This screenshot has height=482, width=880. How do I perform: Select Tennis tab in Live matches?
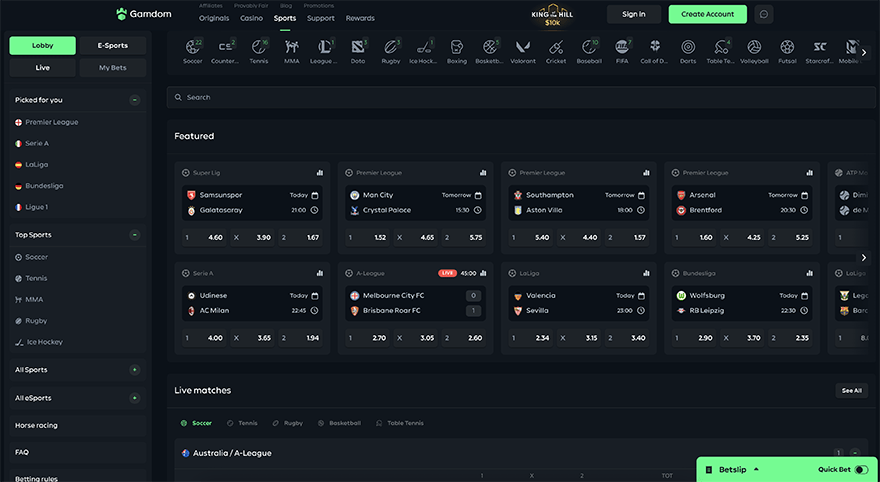point(242,423)
